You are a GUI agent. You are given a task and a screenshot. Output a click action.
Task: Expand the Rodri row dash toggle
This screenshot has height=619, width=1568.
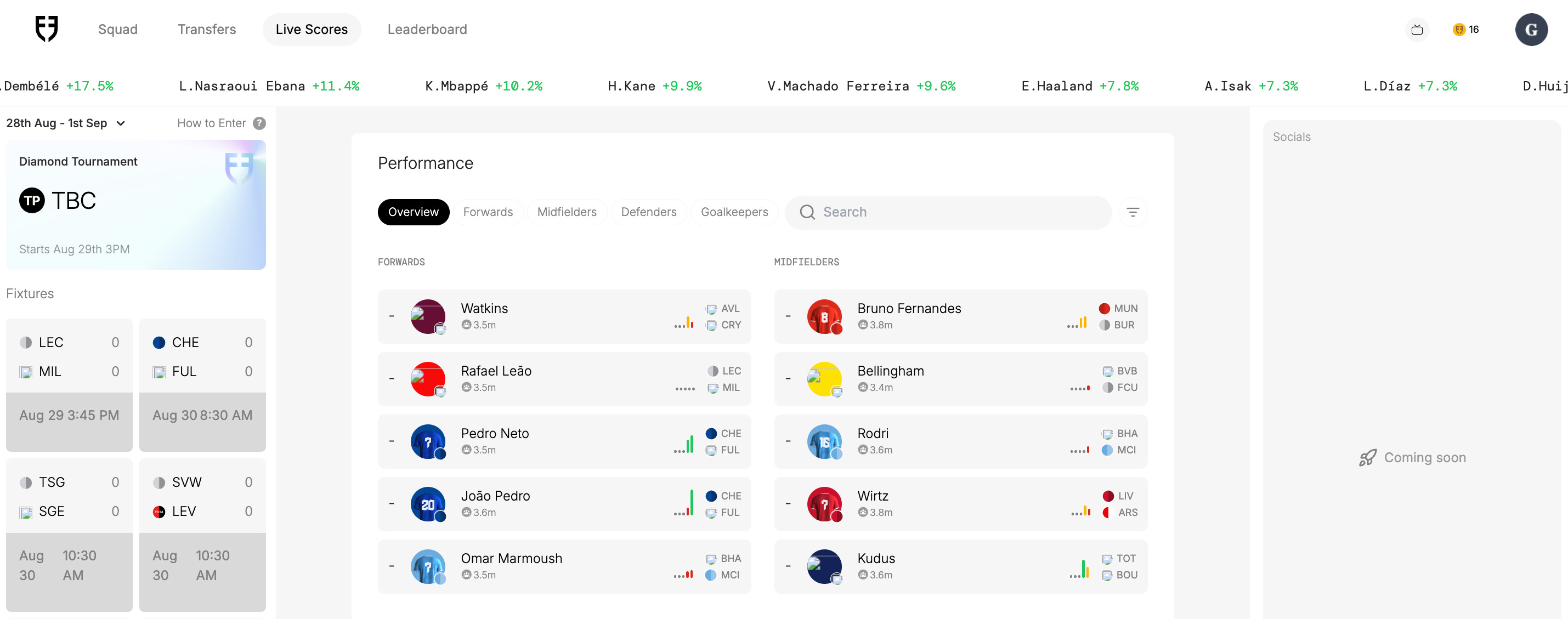(x=788, y=441)
